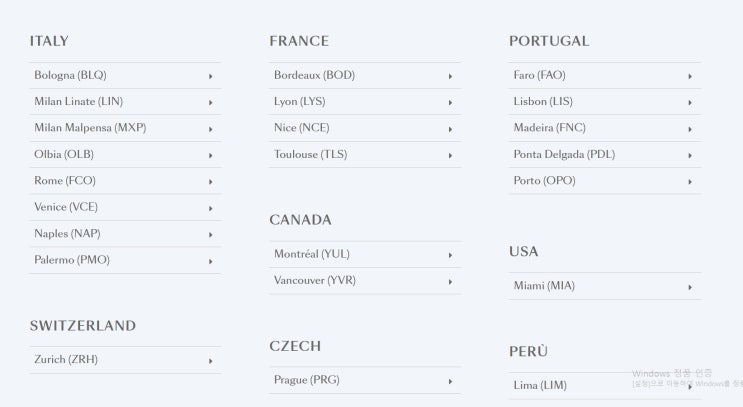
Task: Expand the Rome (FCO) arrow
Action: coord(210,182)
